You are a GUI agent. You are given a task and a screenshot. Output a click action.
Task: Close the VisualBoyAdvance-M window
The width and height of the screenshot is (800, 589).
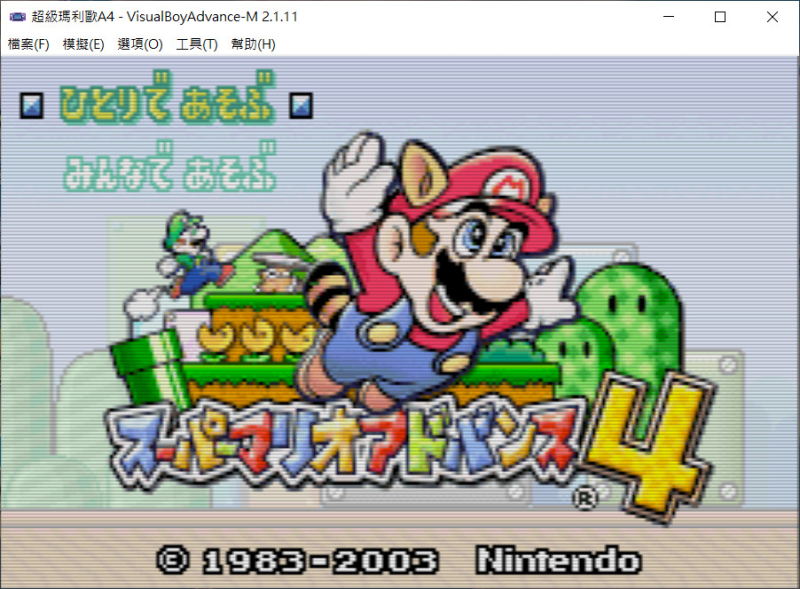(x=772, y=17)
